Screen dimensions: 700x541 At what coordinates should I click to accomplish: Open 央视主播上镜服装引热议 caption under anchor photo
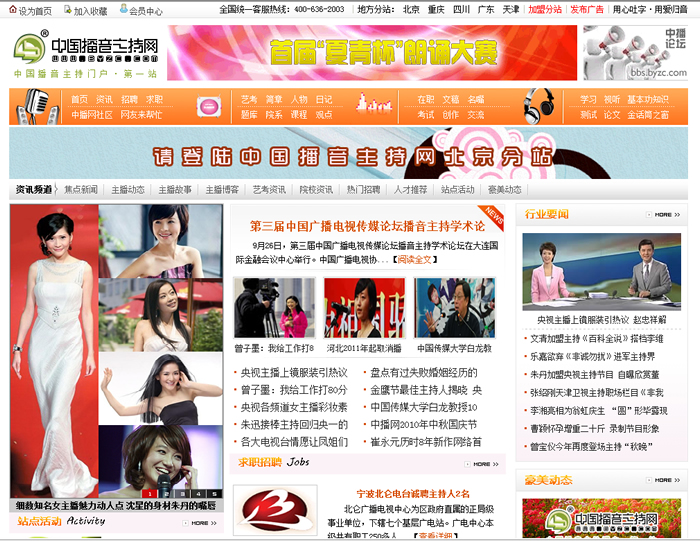[602, 320]
